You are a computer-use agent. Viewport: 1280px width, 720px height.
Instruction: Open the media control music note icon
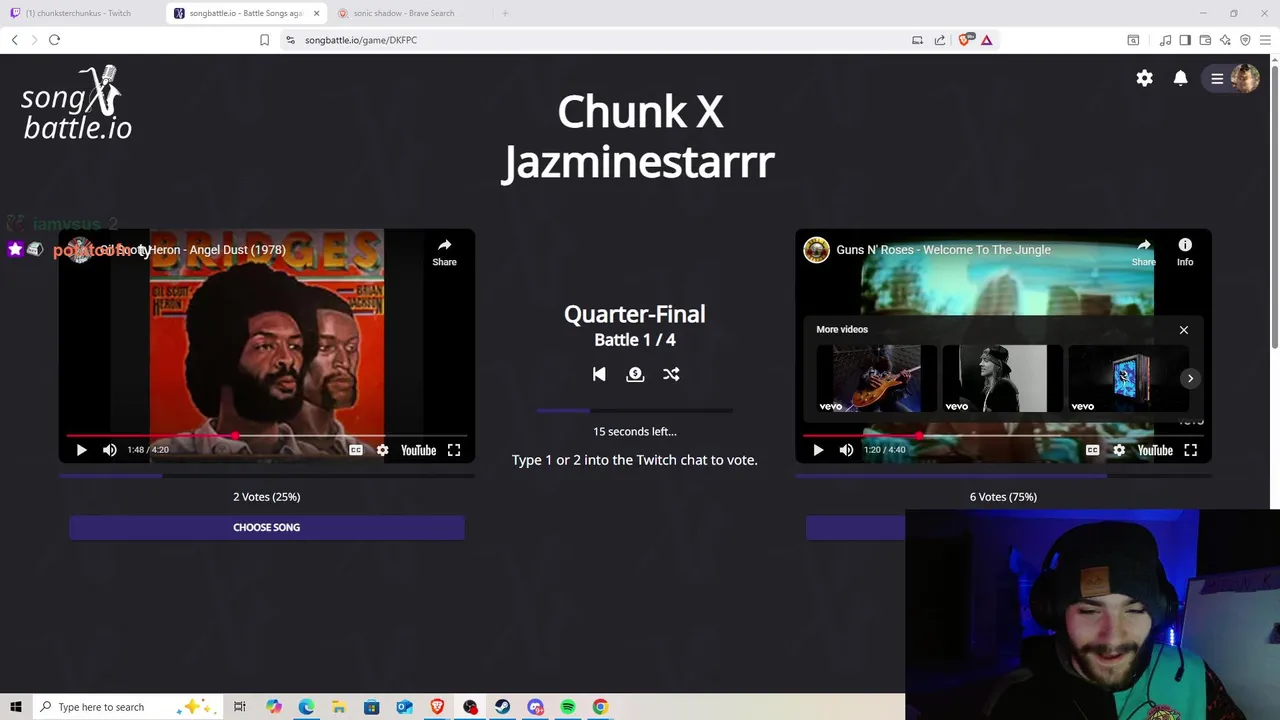pos(1165,40)
